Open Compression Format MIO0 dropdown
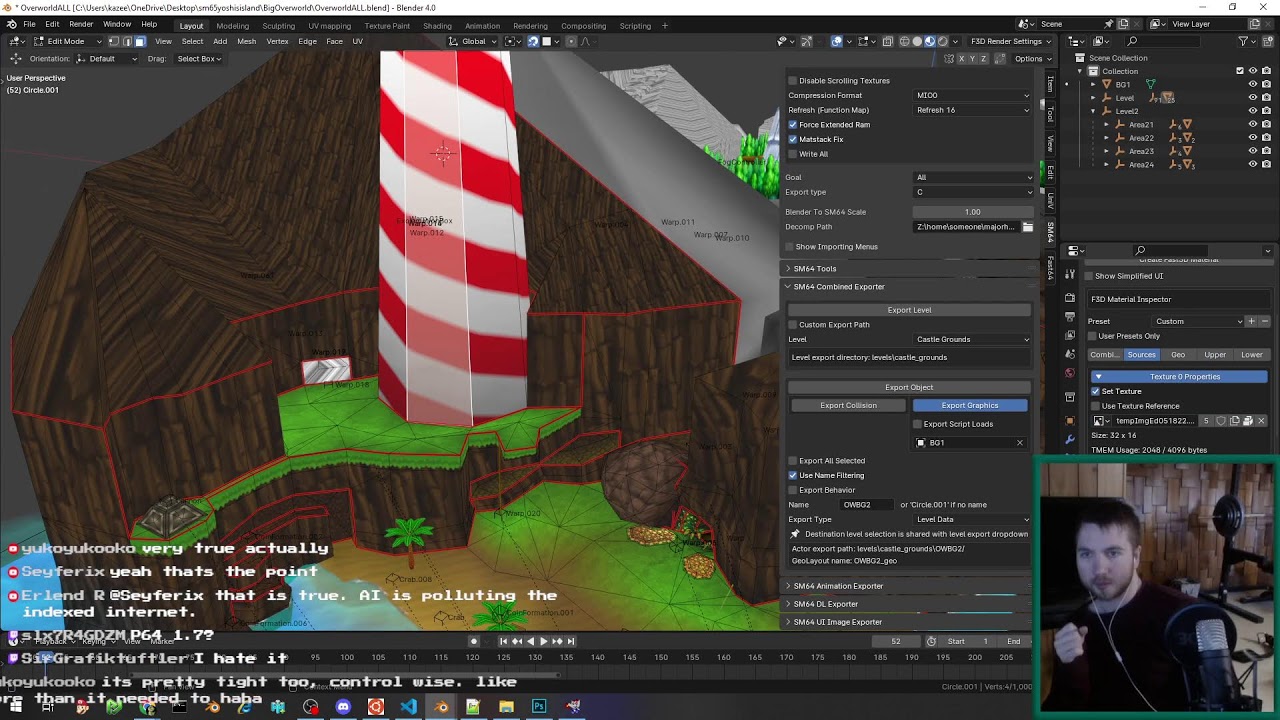This screenshot has width=1280, height=720. (972, 95)
